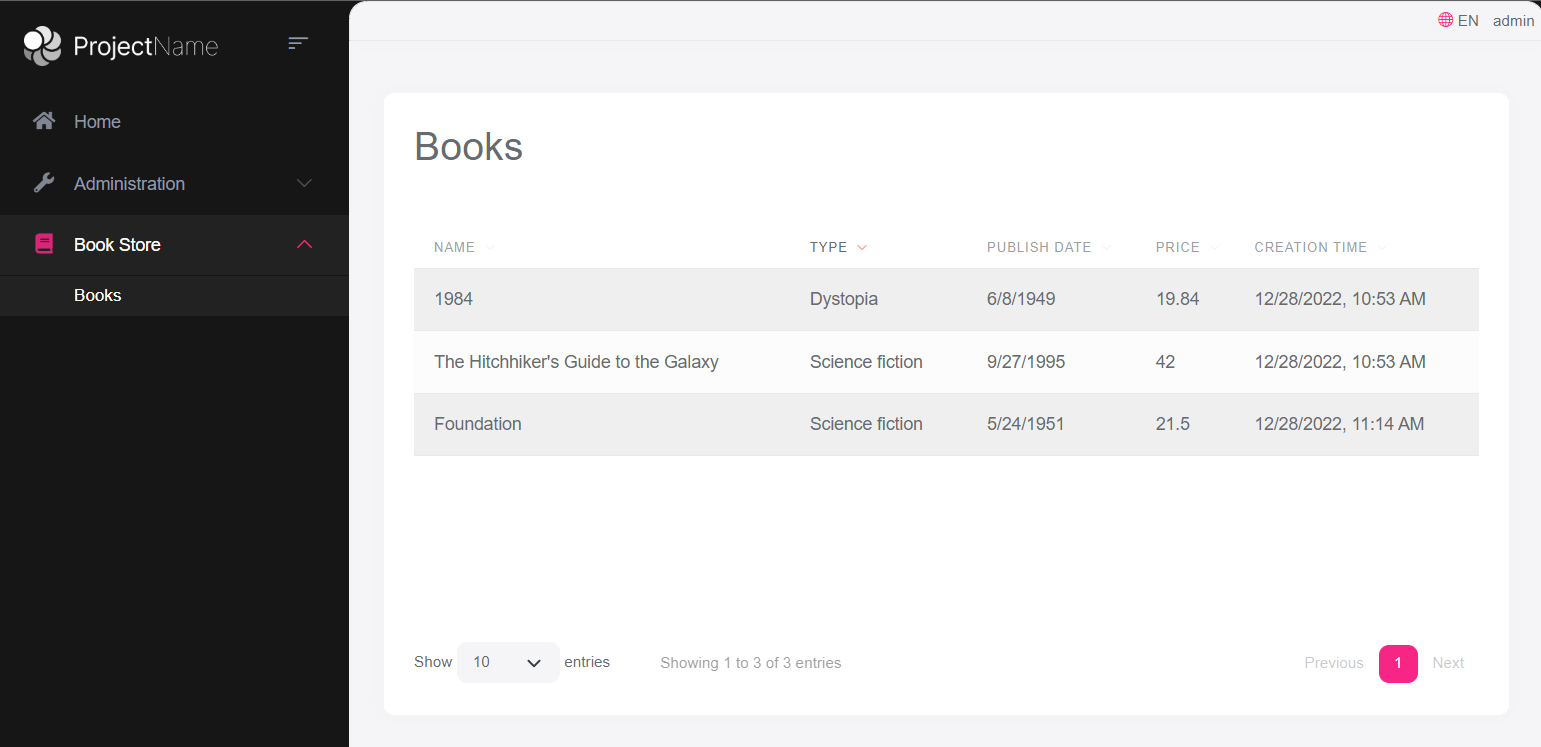
Task: Open the language globe icon
Action: pos(1443,19)
